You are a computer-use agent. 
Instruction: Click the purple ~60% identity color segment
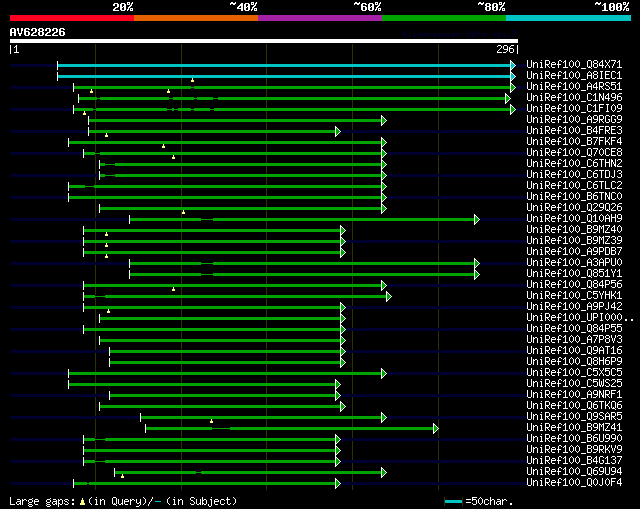(x=320, y=18)
